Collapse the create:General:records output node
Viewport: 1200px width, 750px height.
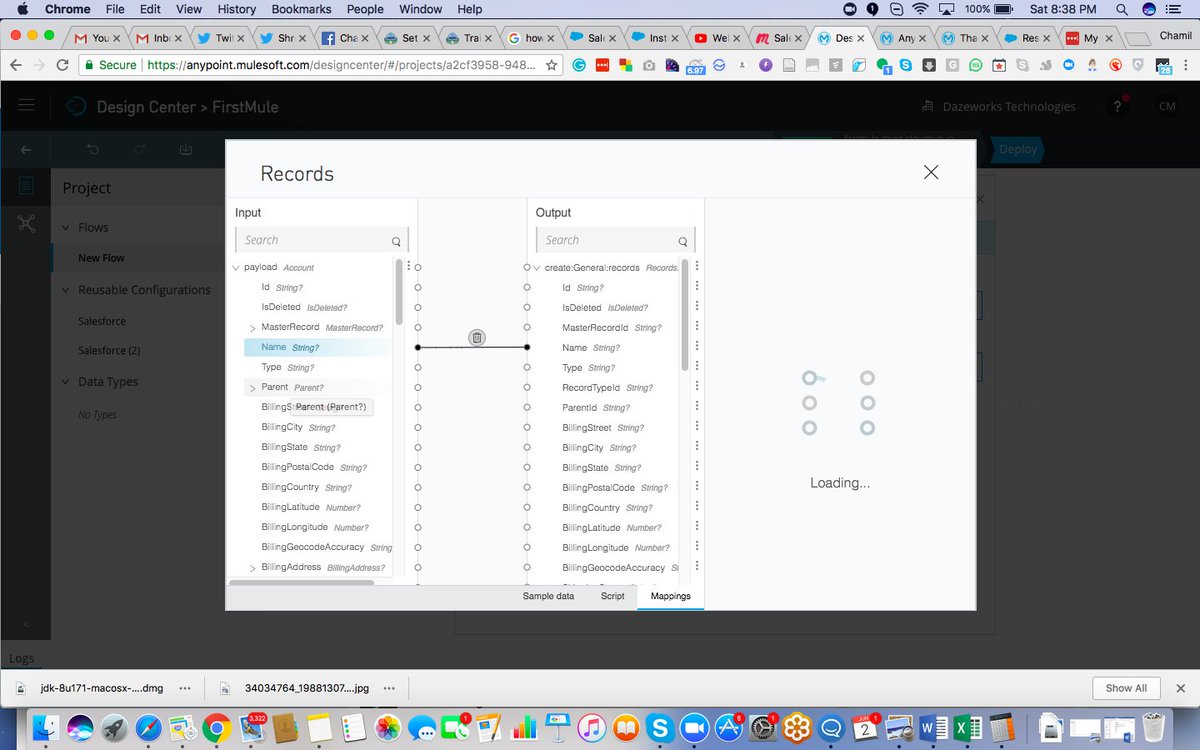point(536,267)
